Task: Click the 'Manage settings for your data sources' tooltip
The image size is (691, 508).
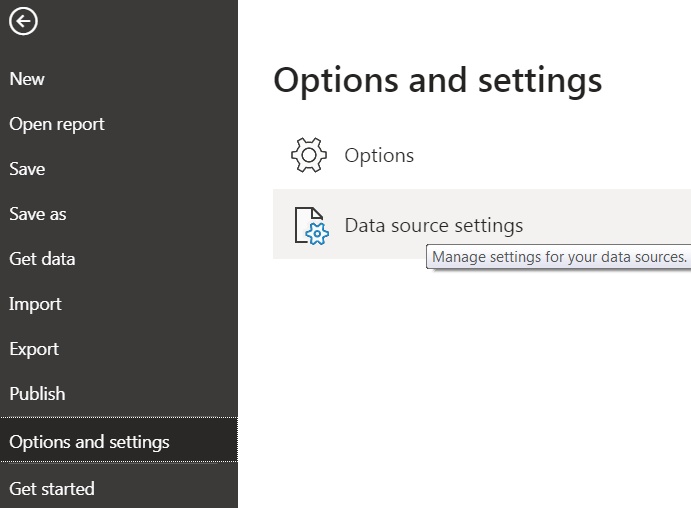Action: pos(559,257)
